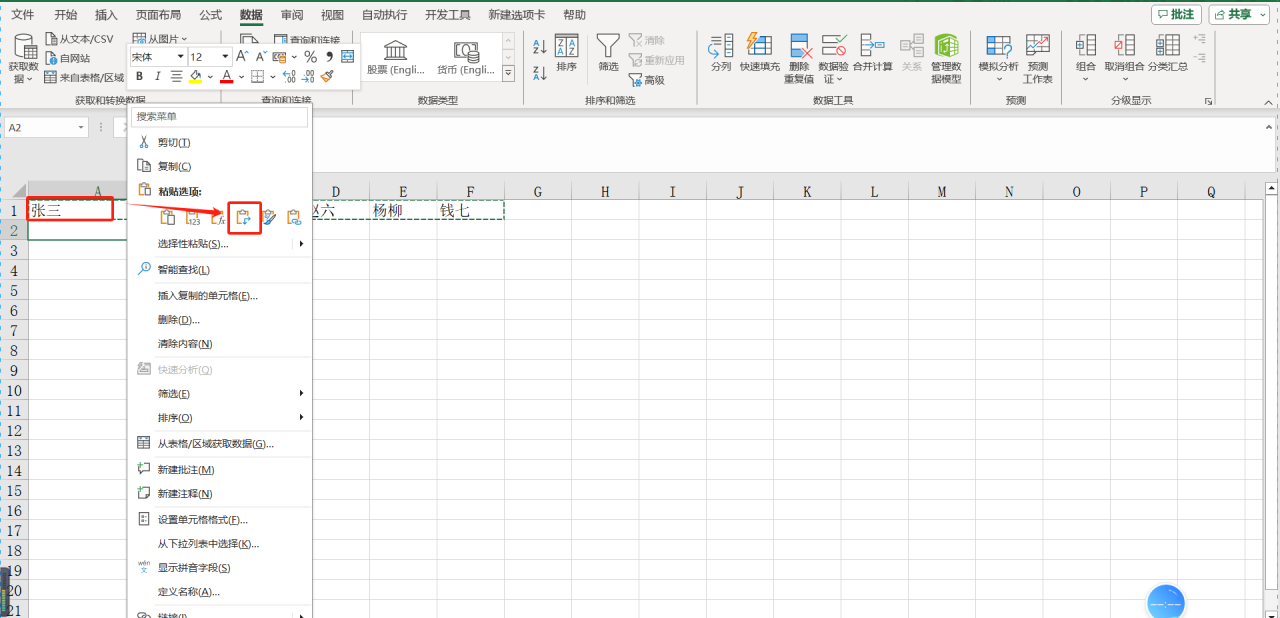Image resolution: width=1280 pixels, height=618 pixels.
Task: Click sort A to Z ascending icon
Action: click(x=539, y=47)
